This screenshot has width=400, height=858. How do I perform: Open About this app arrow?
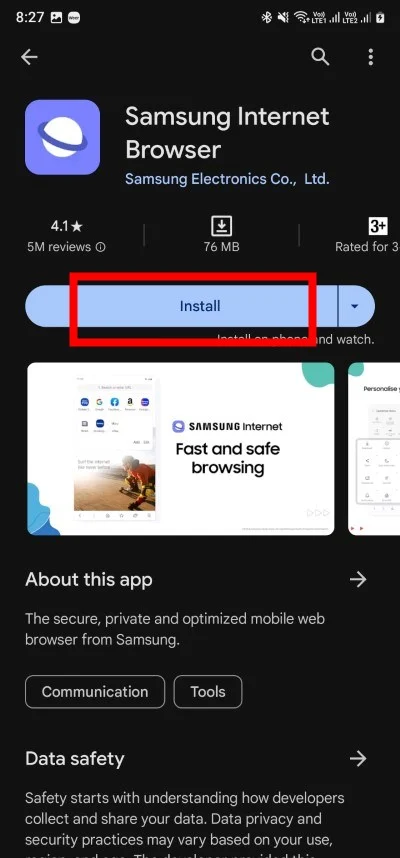click(x=358, y=579)
